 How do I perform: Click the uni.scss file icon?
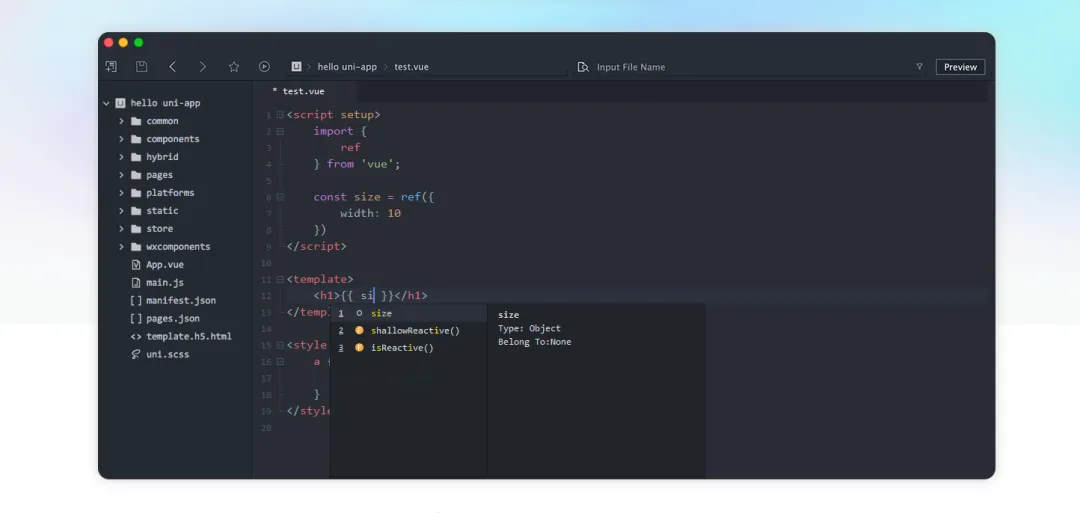coord(136,354)
